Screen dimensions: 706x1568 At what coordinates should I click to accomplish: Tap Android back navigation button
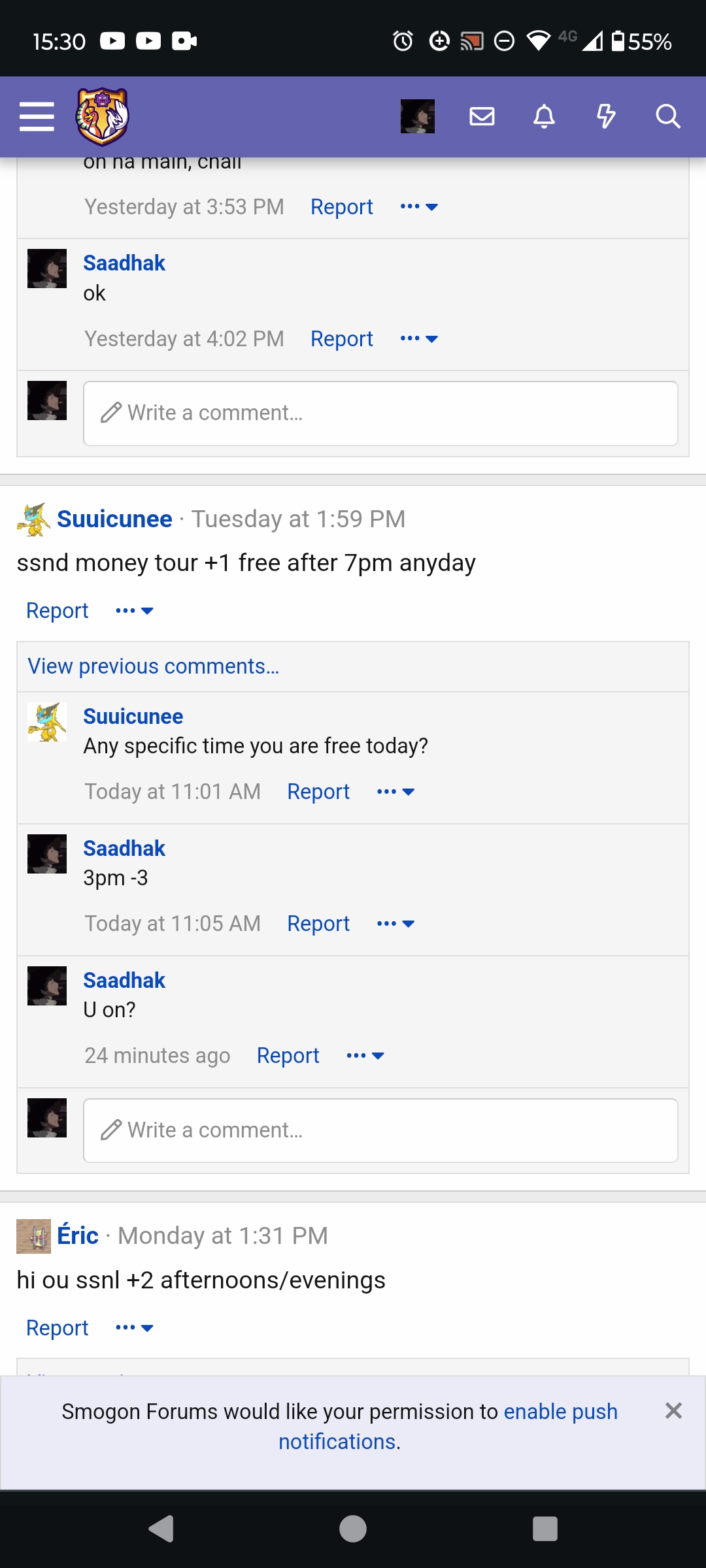point(161,1528)
